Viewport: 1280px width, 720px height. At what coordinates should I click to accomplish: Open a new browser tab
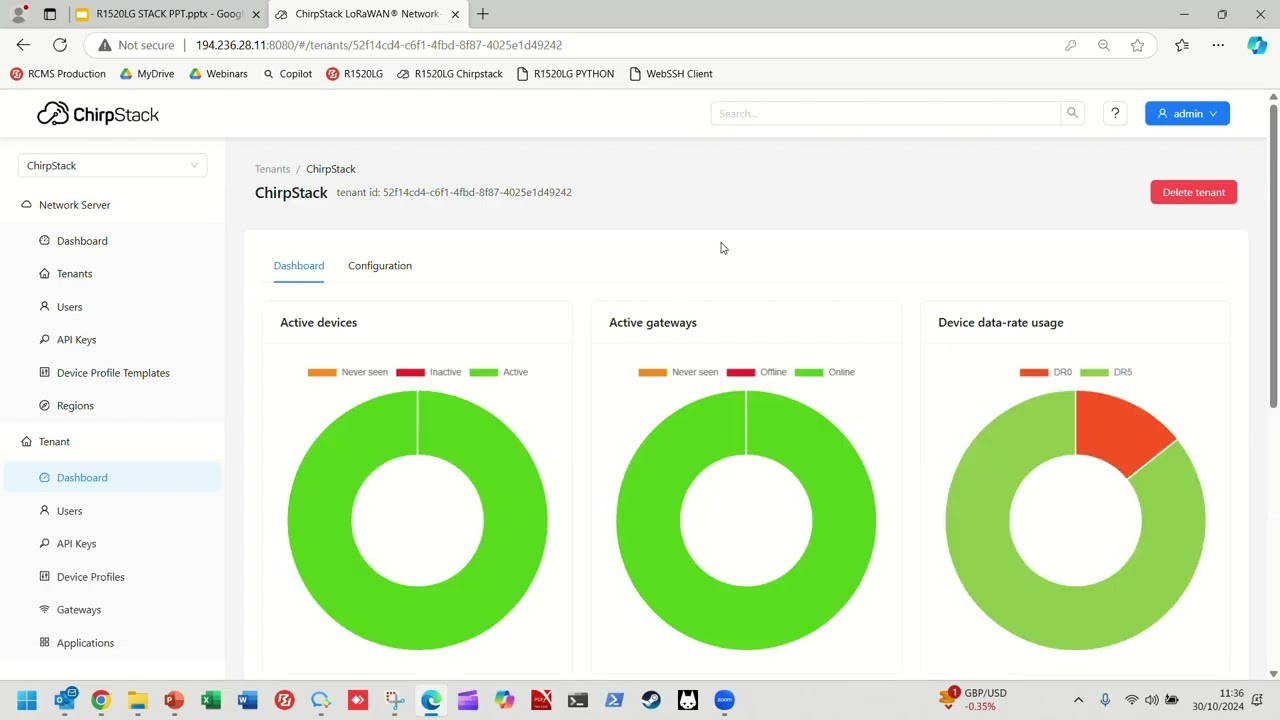coord(483,14)
